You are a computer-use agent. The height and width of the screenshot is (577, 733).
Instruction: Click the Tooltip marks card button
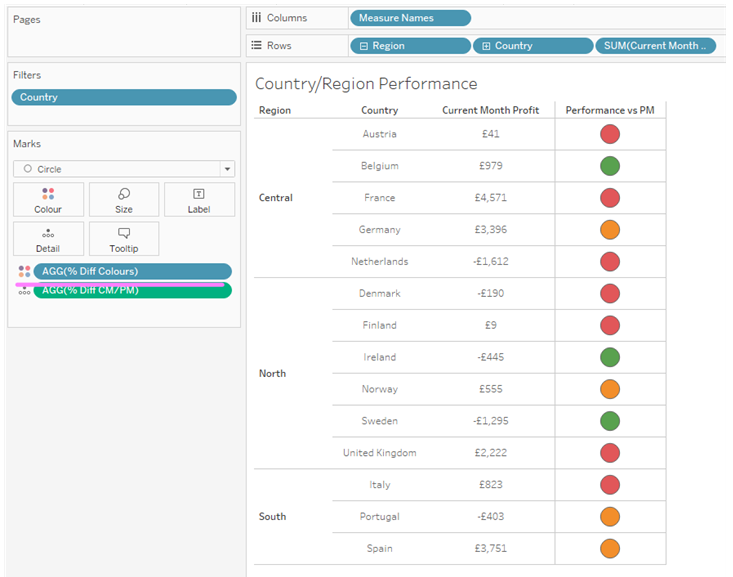coord(124,239)
